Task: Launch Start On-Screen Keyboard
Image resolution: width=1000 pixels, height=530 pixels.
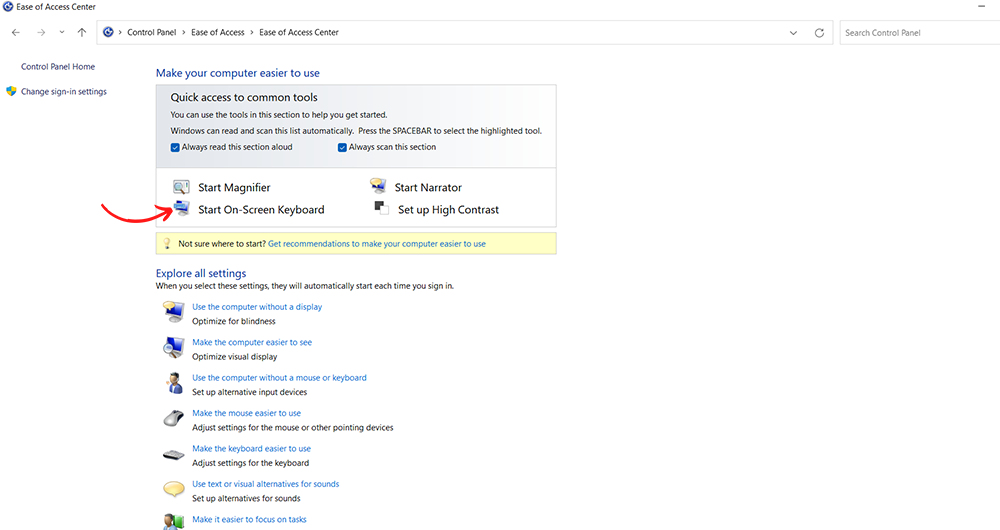Action: click(x=261, y=209)
